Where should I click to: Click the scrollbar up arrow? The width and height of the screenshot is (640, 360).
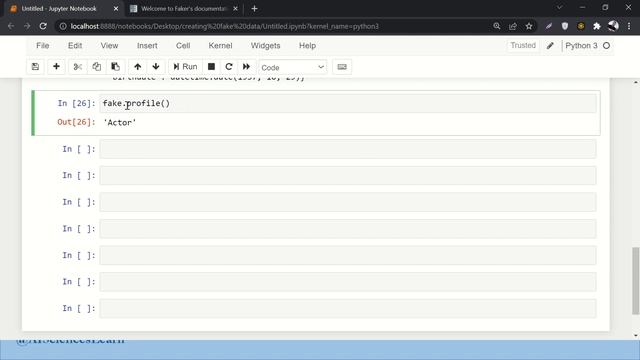pyautogui.click(x=636, y=82)
